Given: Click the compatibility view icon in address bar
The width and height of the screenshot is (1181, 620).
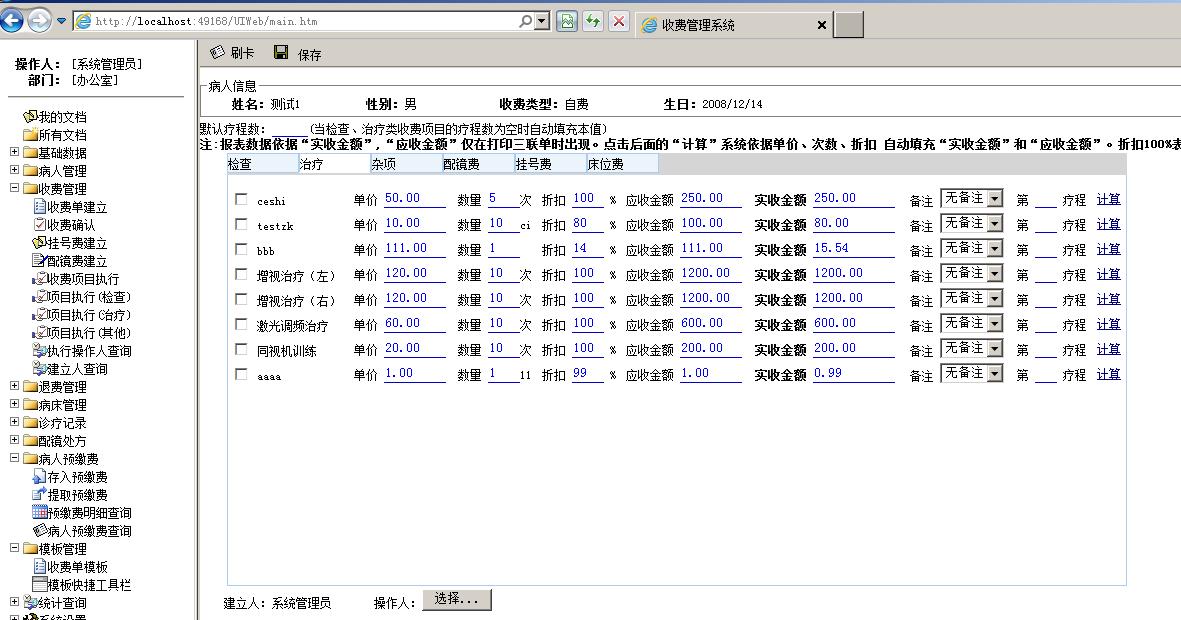Looking at the screenshot, I should click(x=567, y=21).
